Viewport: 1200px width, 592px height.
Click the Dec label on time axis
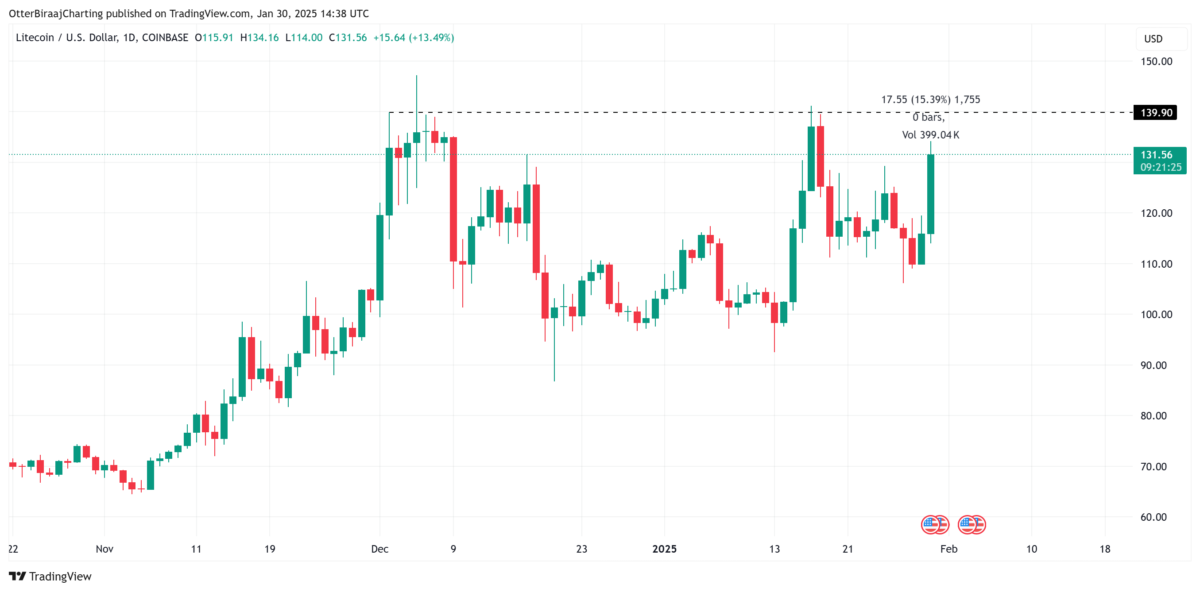pyautogui.click(x=380, y=549)
